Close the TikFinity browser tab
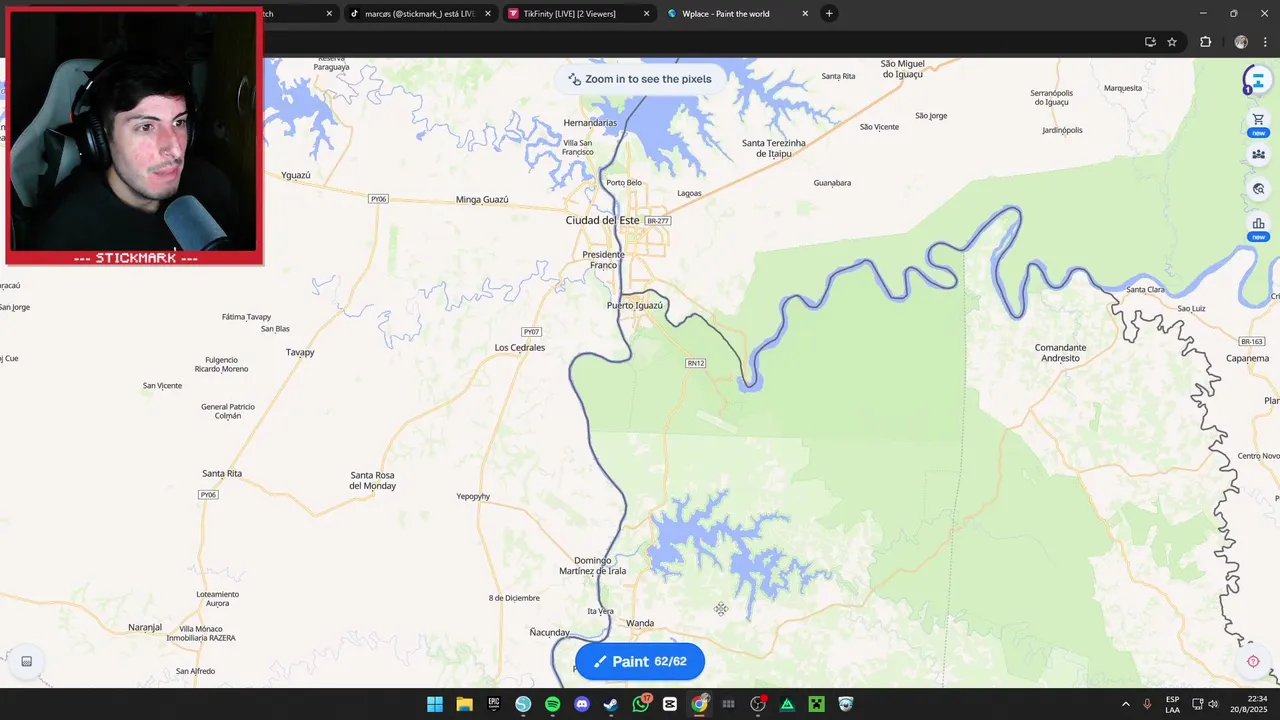Viewport: 1280px width, 720px height. (x=646, y=14)
